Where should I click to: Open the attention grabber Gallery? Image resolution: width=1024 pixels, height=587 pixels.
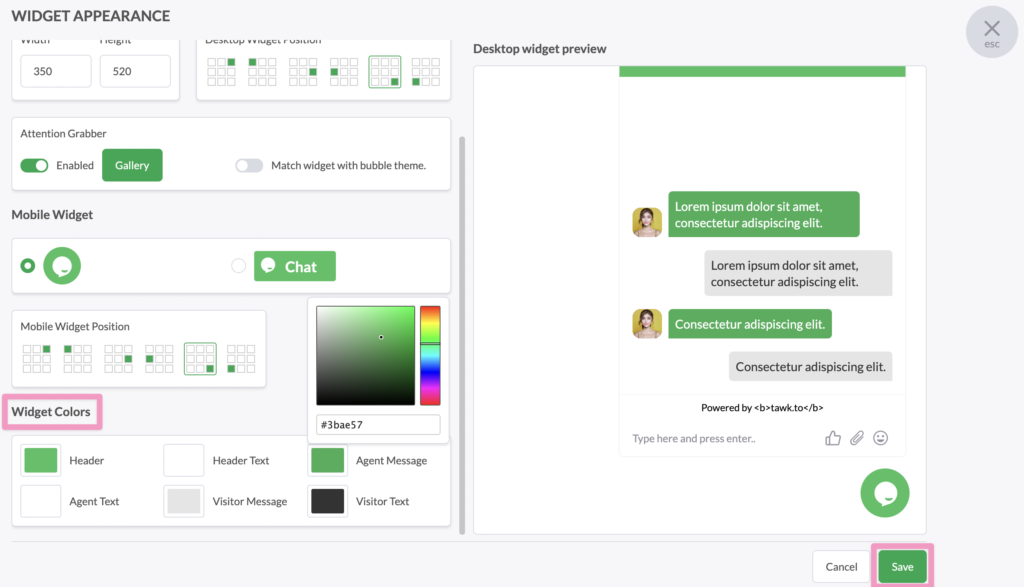pyautogui.click(x=132, y=165)
